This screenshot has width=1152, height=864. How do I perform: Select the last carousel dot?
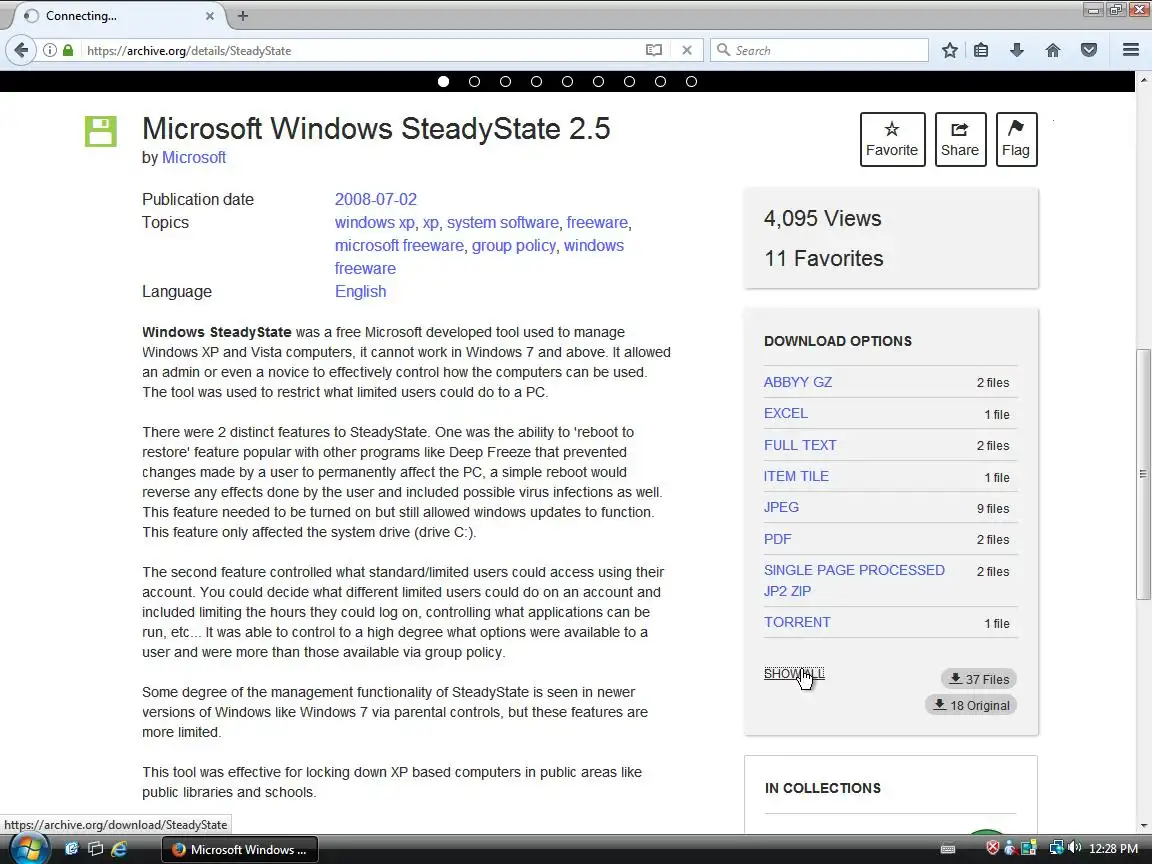coord(691,82)
